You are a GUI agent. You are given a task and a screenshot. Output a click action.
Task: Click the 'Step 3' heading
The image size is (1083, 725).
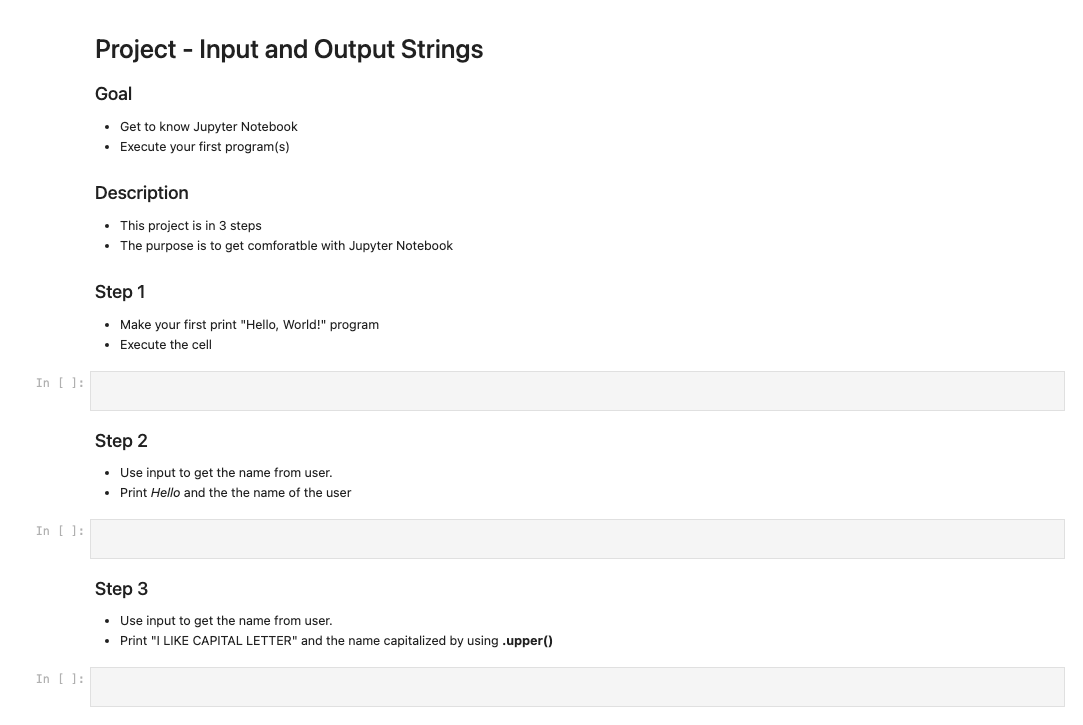(121, 589)
